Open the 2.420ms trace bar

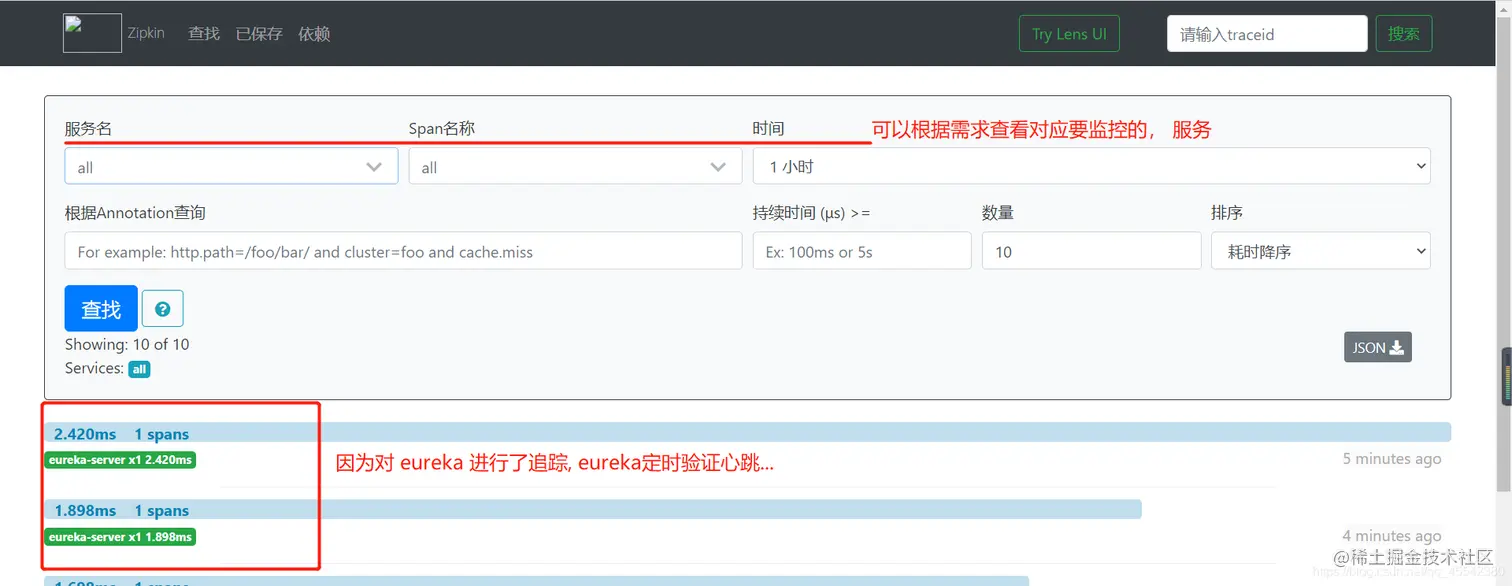(748, 433)
